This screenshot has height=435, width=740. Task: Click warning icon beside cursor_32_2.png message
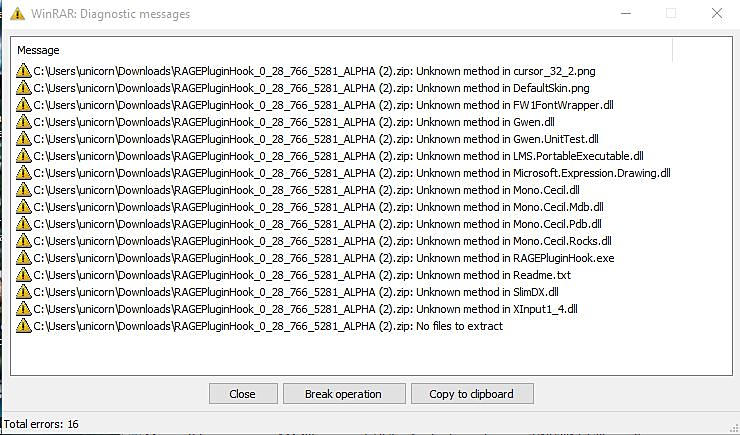24,71
